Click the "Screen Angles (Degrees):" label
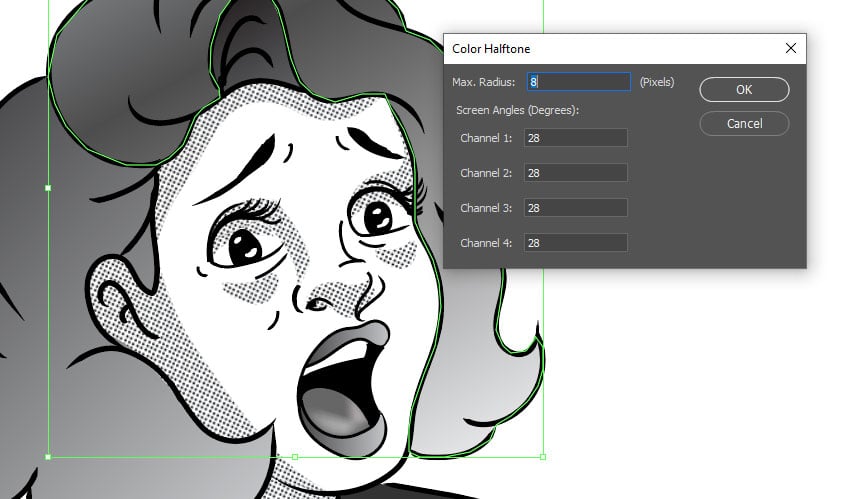Image resolution: width=850 pixels, height=499 pixels. (517, 110)
